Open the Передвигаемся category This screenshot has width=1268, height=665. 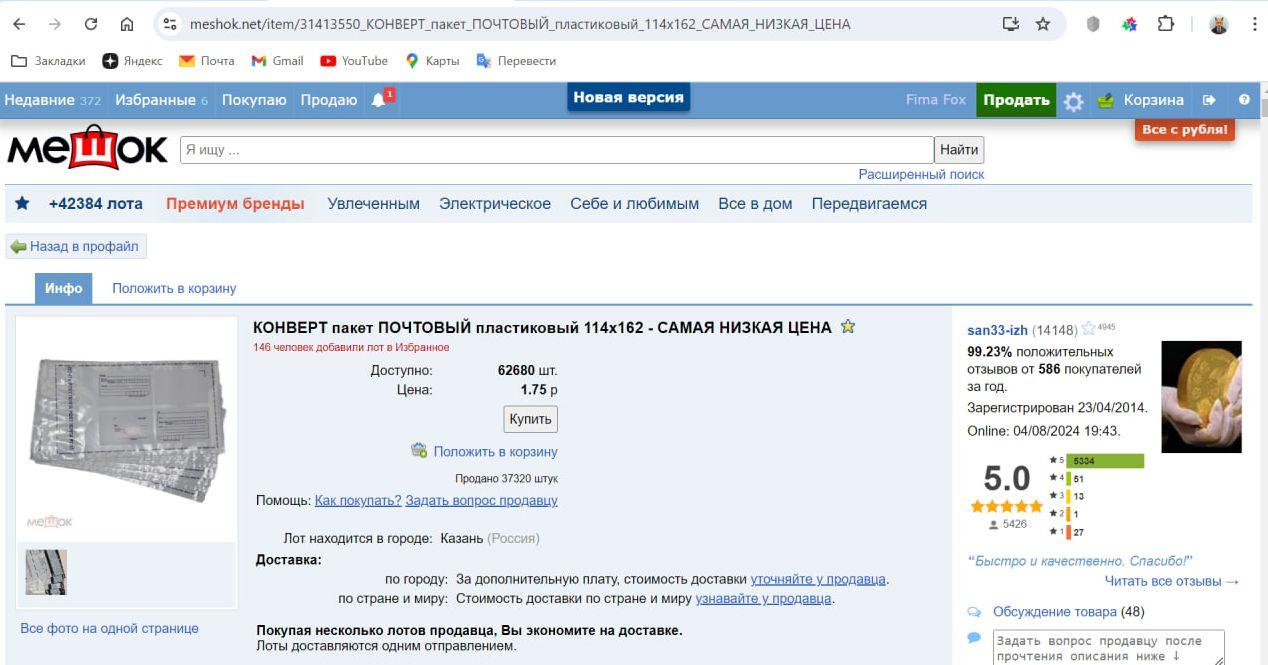point(869,204)
